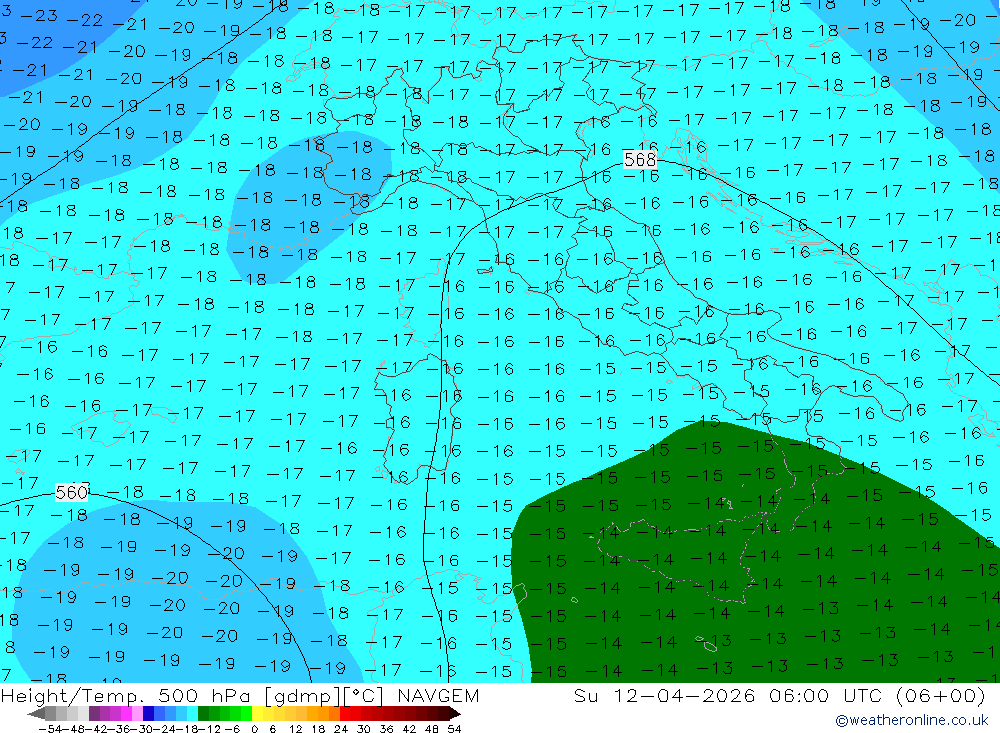This screenshot has width=1000, height=733.
Task: Select the NAVGEM model name text
Action: coord(438,695)
